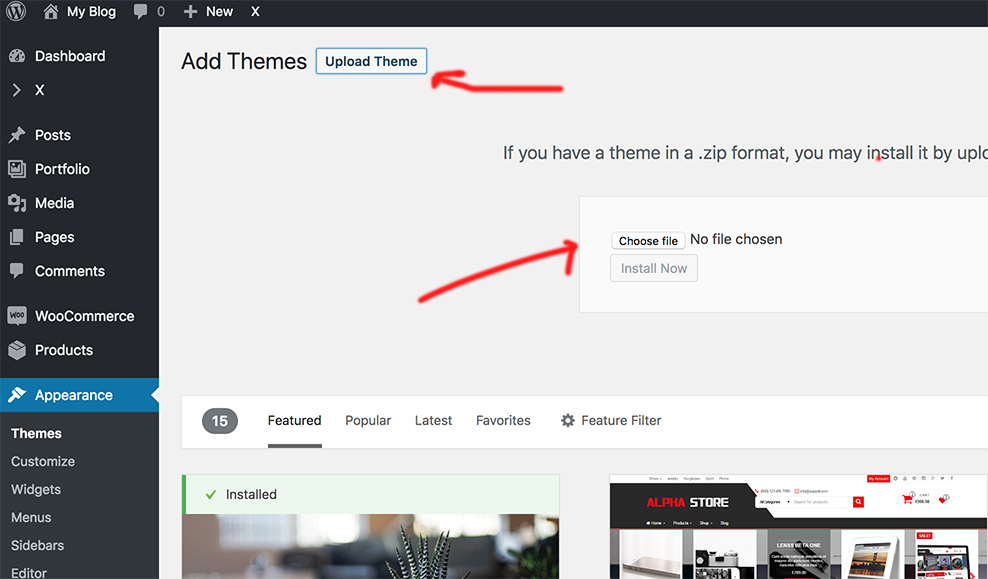
Task: Open the comments bubble icon in admin bar
Action: (141, 12)
